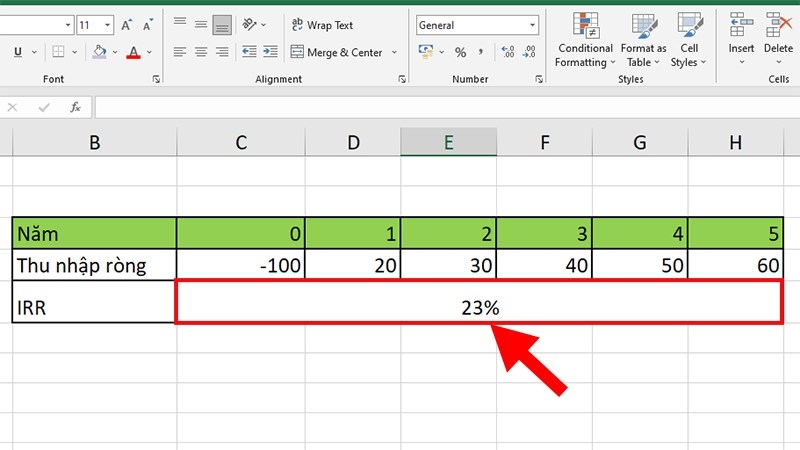Select column H header
Viewport: 800px width, 450px height.
coord(735,142)
